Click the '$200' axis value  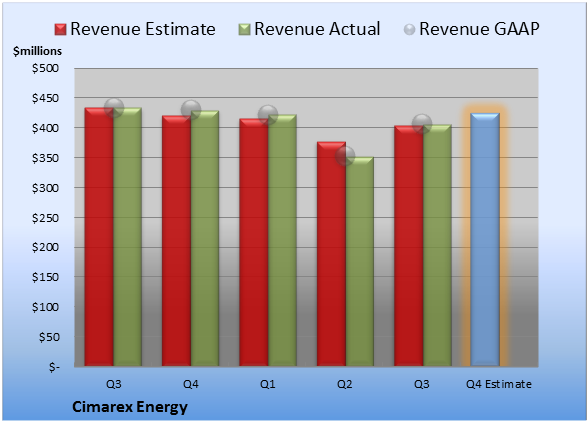pyautogui.click(x=45, y=247)
